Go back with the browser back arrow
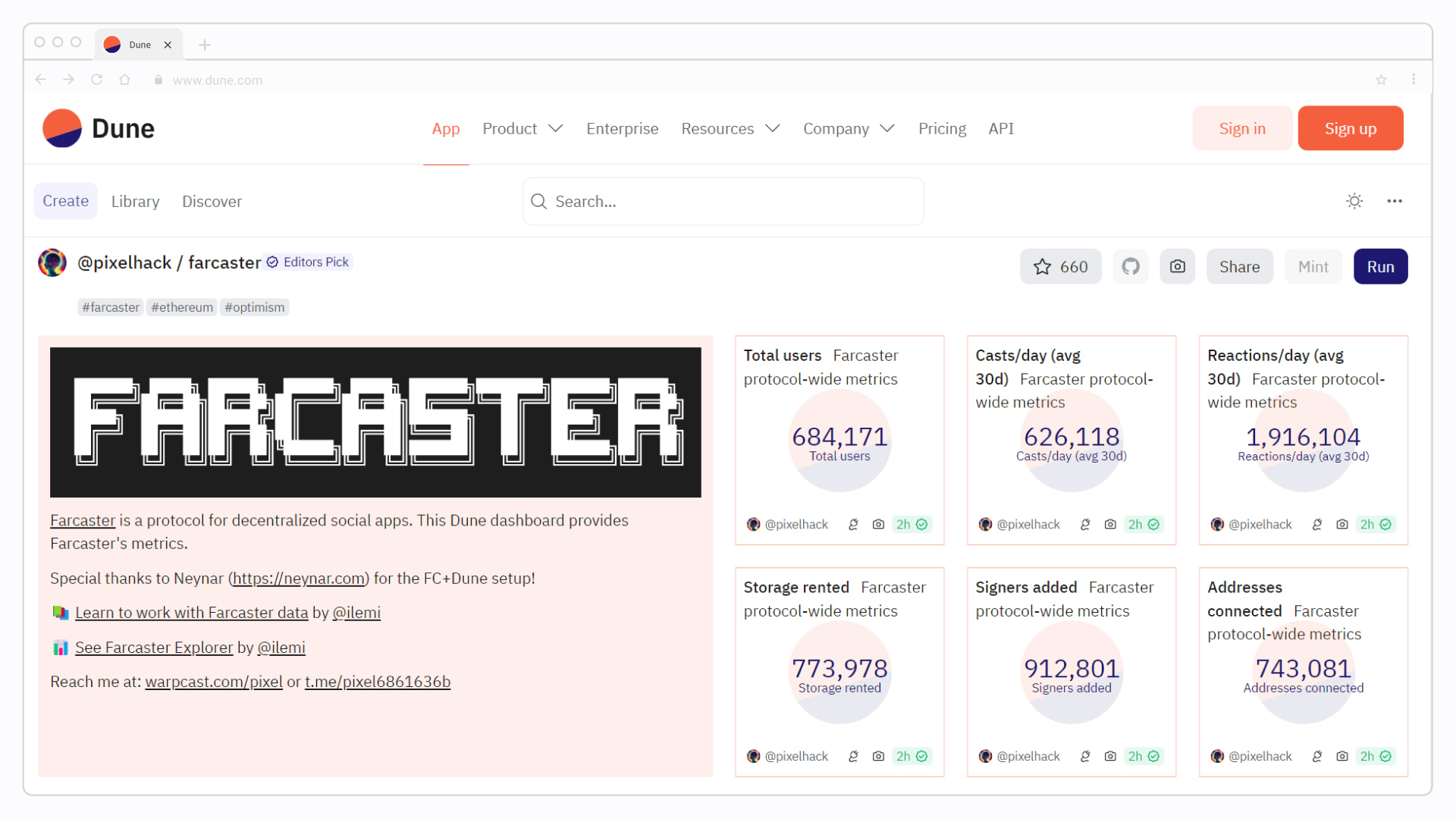Image resolution: width=1456 pixels, height=819 pixels. (41, 80)
